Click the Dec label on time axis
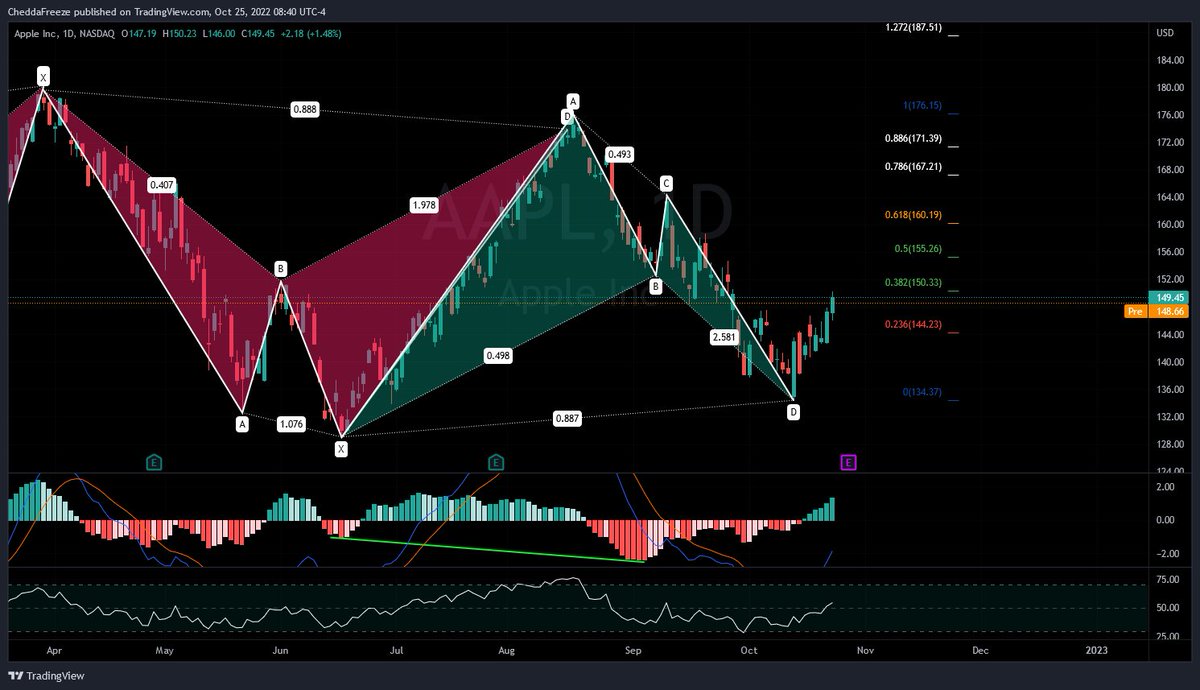Viewport: 1200px width, 690px height. (980, 650)
